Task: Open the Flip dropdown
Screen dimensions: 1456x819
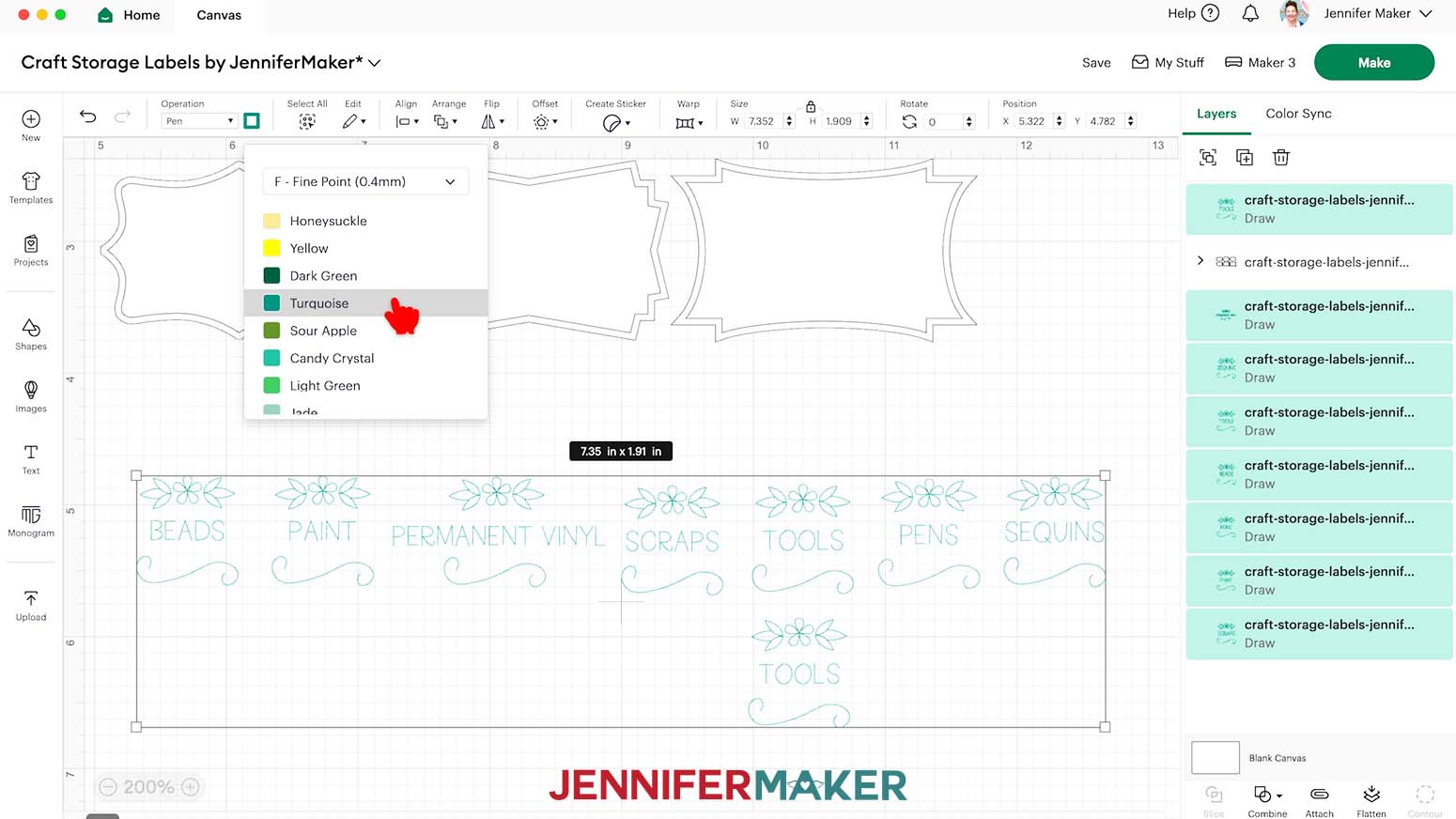Action: (493, 121)
